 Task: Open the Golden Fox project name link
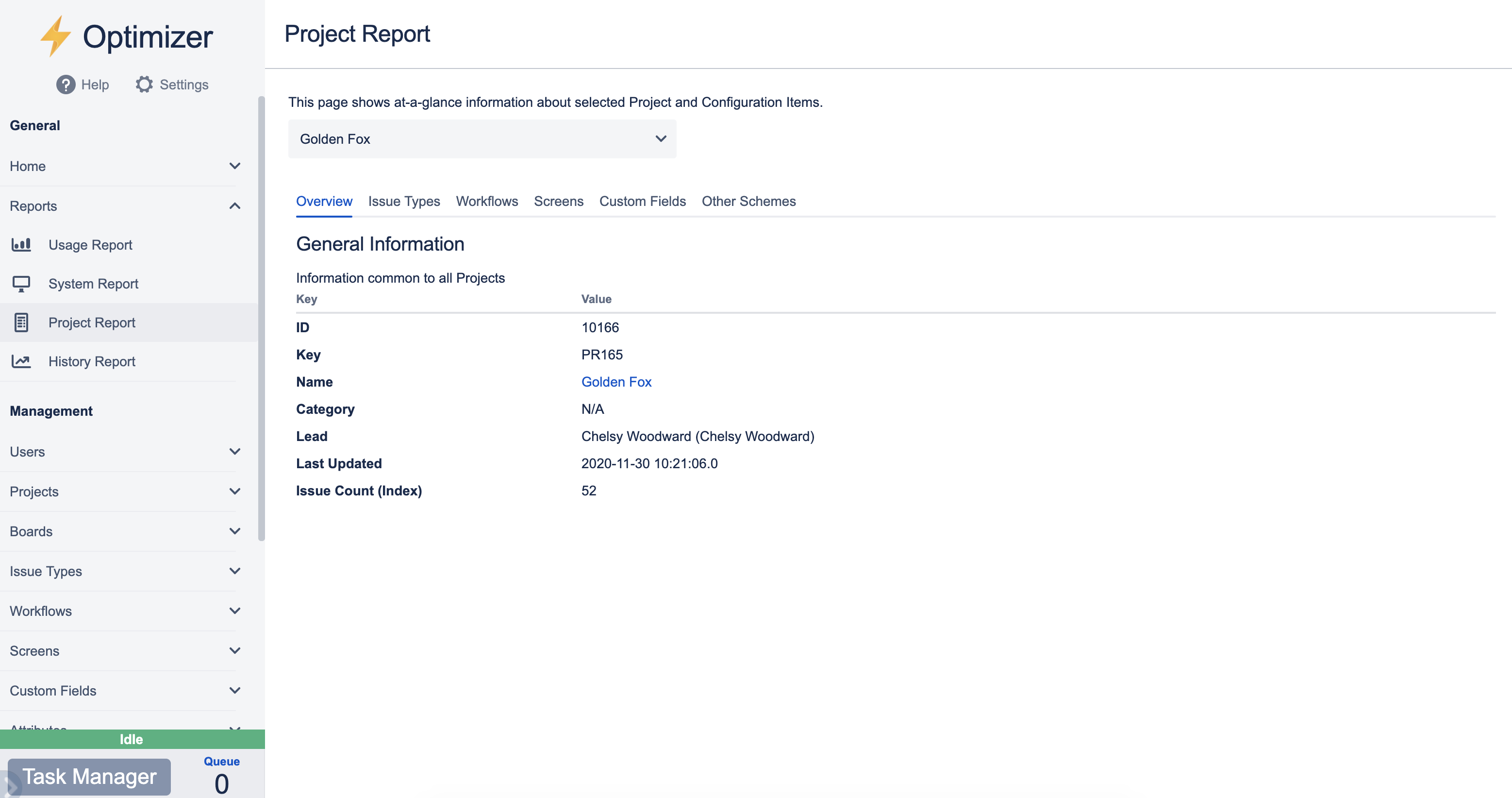(x=615, y=382)
